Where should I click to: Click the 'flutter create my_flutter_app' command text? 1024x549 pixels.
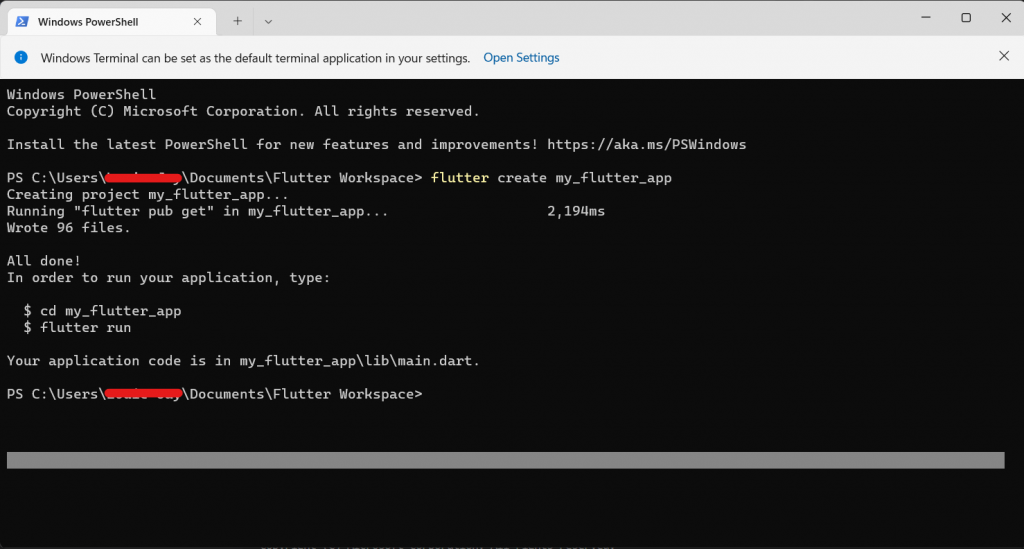pyautogui.click(x=551, y=178)
